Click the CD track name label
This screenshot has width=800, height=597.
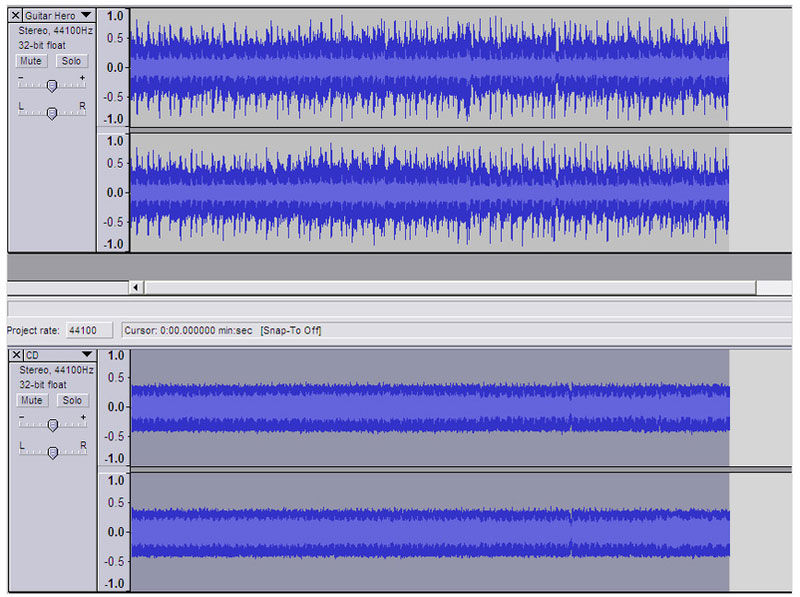(x=32, y=355)
